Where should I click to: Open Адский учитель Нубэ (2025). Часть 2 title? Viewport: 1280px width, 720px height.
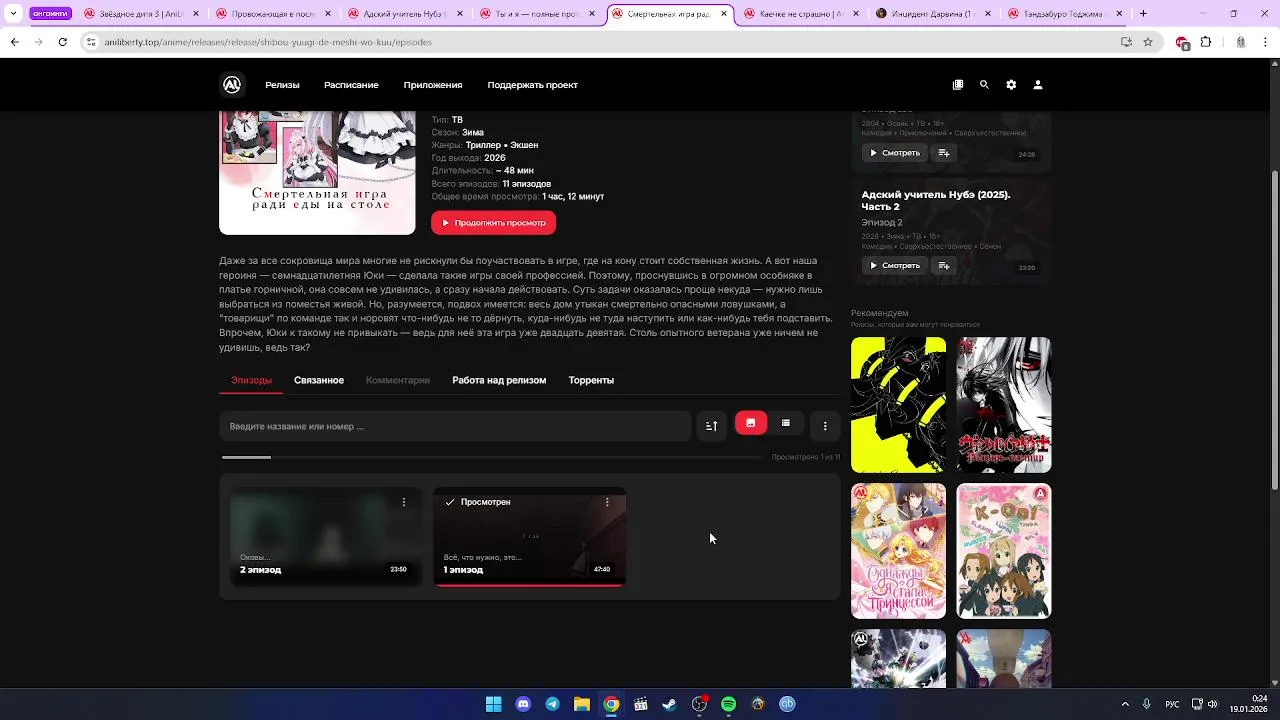[936, 200]
